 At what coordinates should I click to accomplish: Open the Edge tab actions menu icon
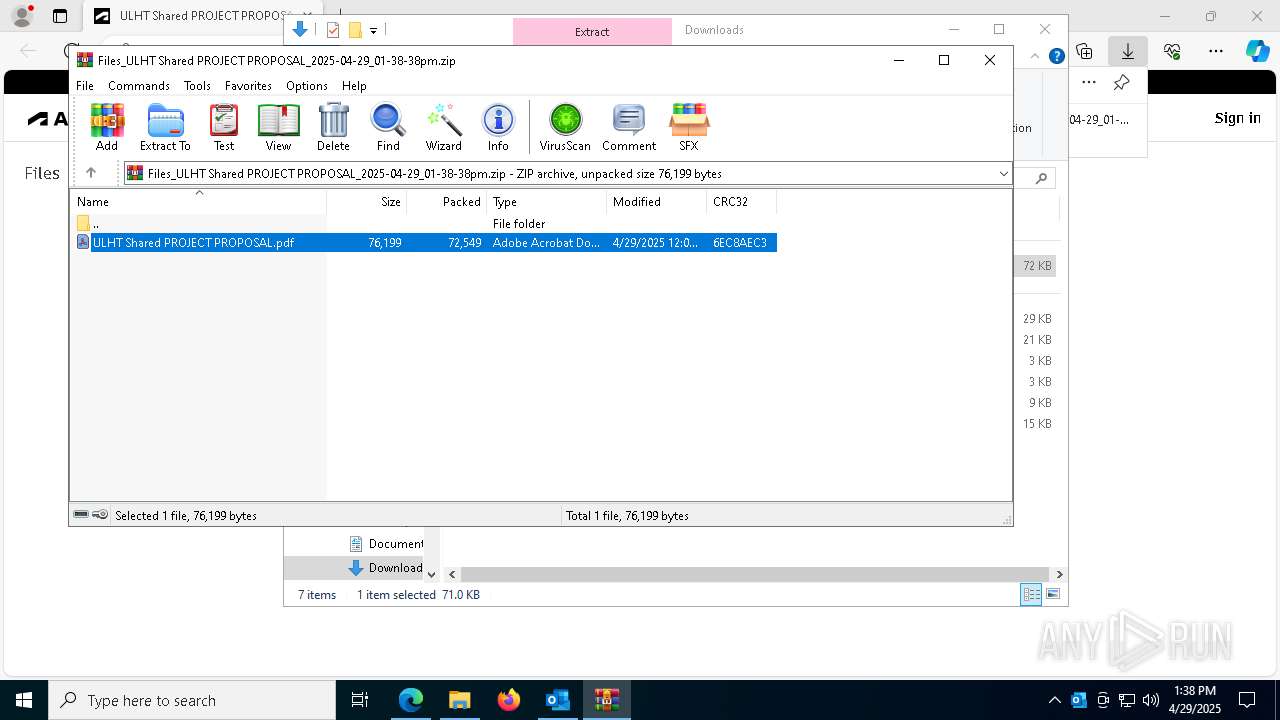(x=60, y=16)
